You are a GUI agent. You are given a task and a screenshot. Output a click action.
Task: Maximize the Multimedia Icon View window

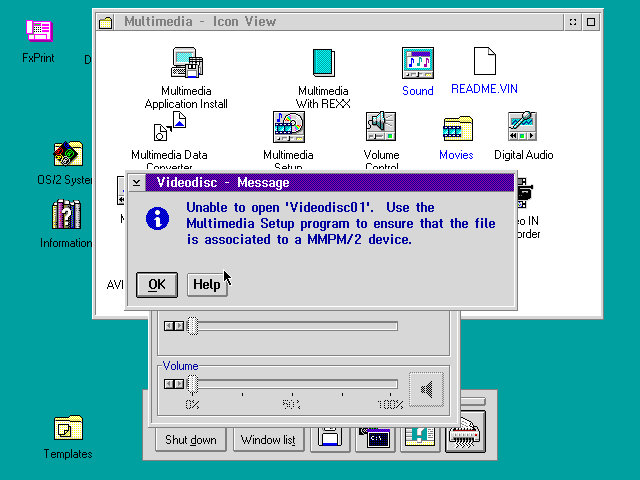(x=591, y=22)
